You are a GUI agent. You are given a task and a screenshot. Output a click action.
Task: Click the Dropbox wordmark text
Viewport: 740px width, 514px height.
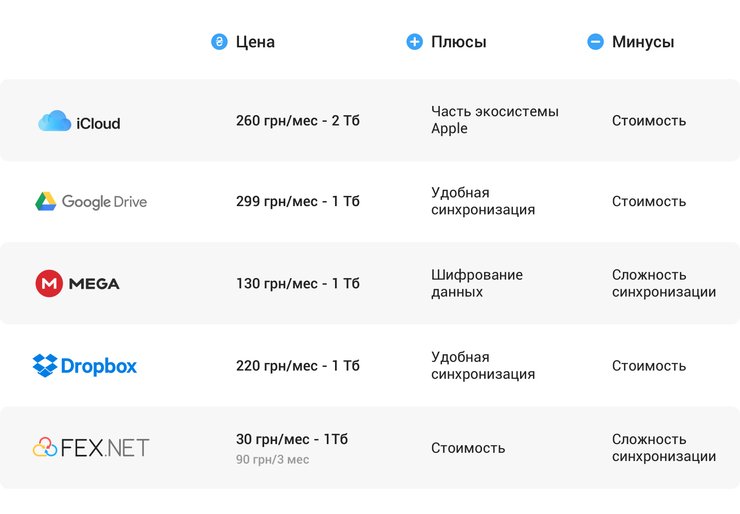coord(99,366)
